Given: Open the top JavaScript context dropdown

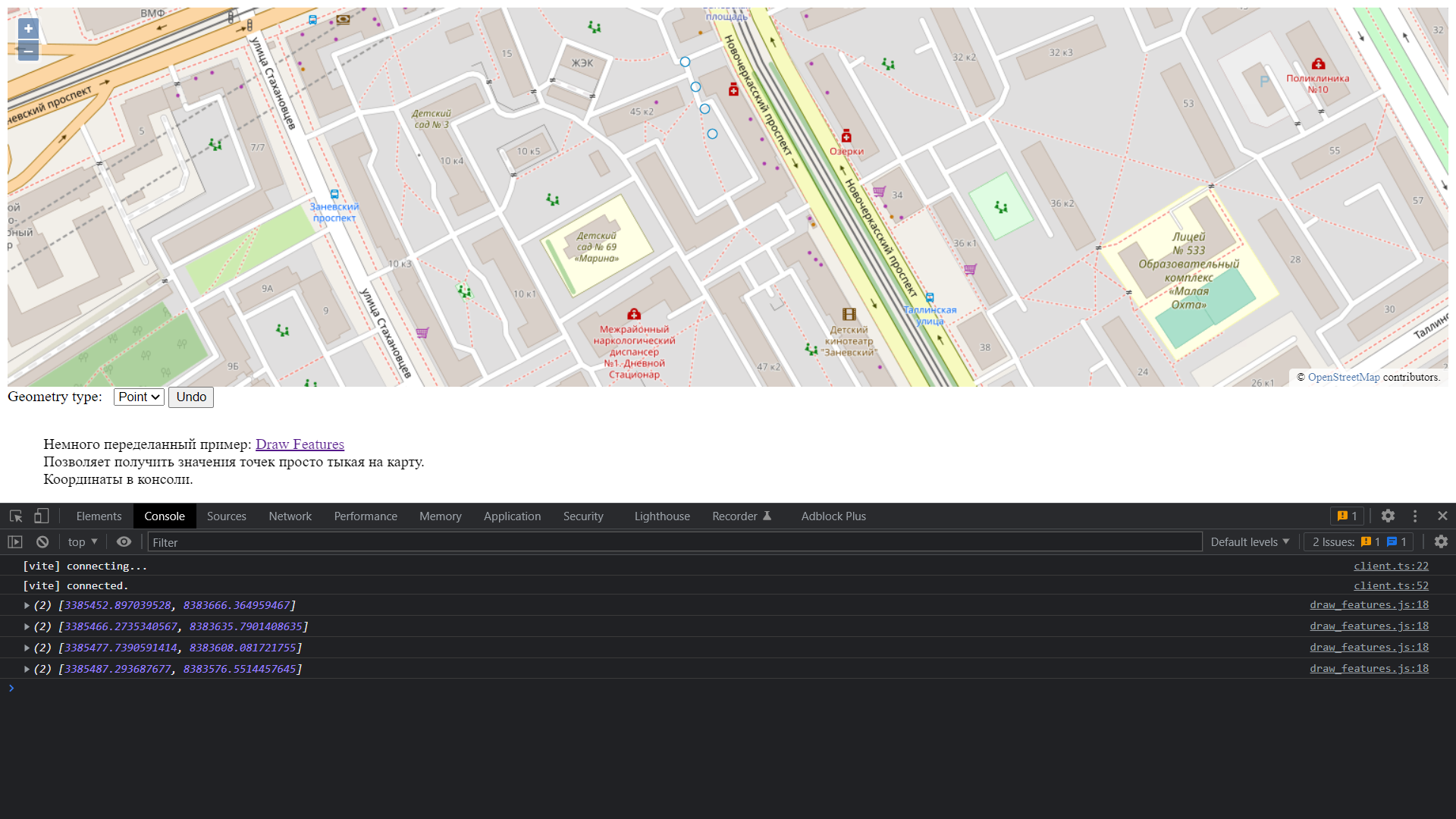Looking at the screenshot, I should pos(83,541).
